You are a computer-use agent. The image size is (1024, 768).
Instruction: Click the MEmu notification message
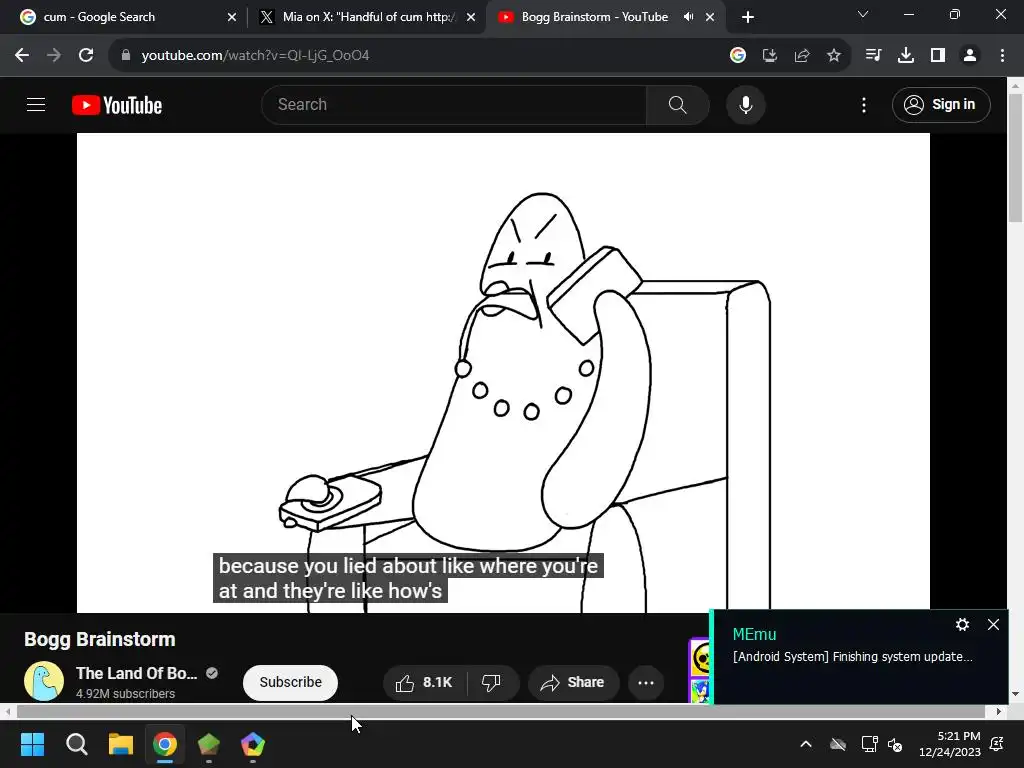tap(853, 657)
